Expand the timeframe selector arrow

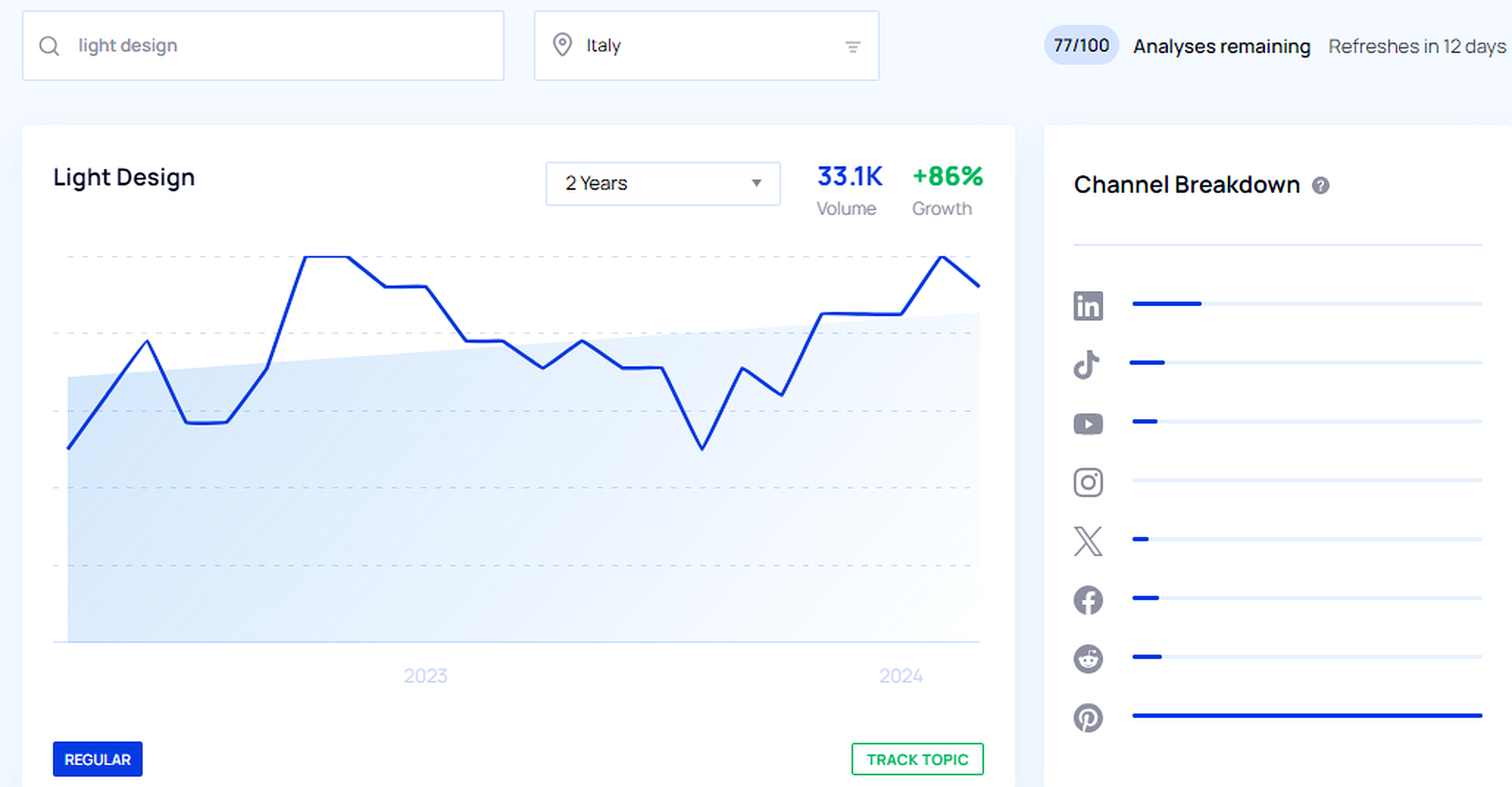(x=755, y=184)
